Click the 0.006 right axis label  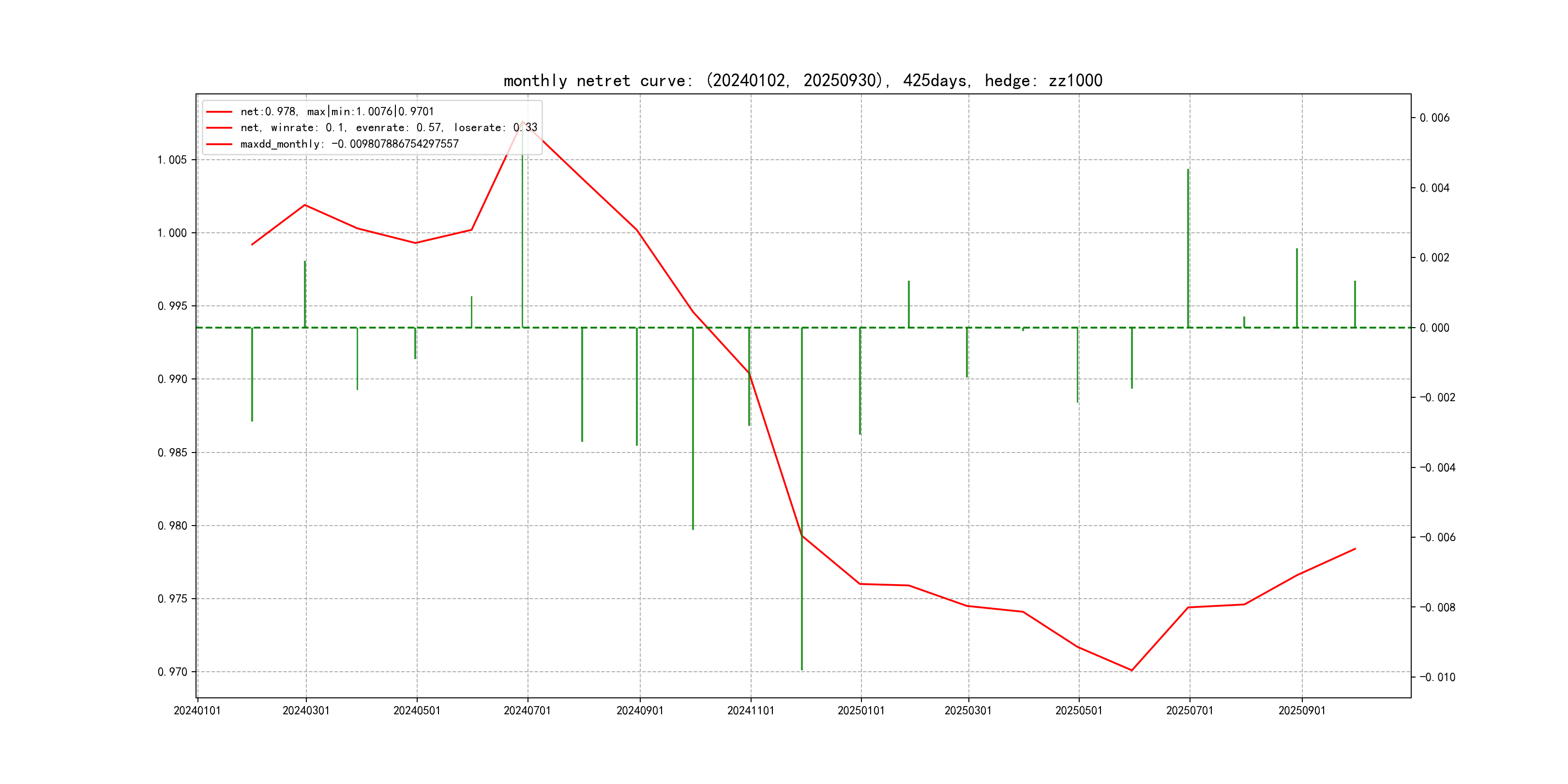[x=1435, y=118]
